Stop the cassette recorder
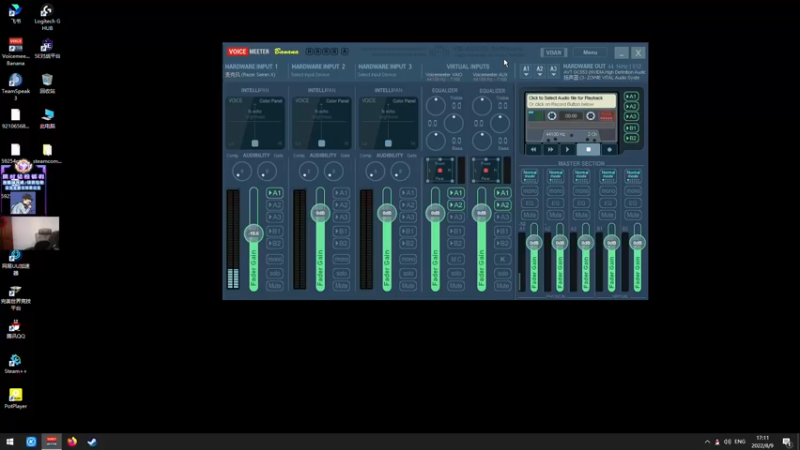 pyautogui.click(x=588, y=149)
